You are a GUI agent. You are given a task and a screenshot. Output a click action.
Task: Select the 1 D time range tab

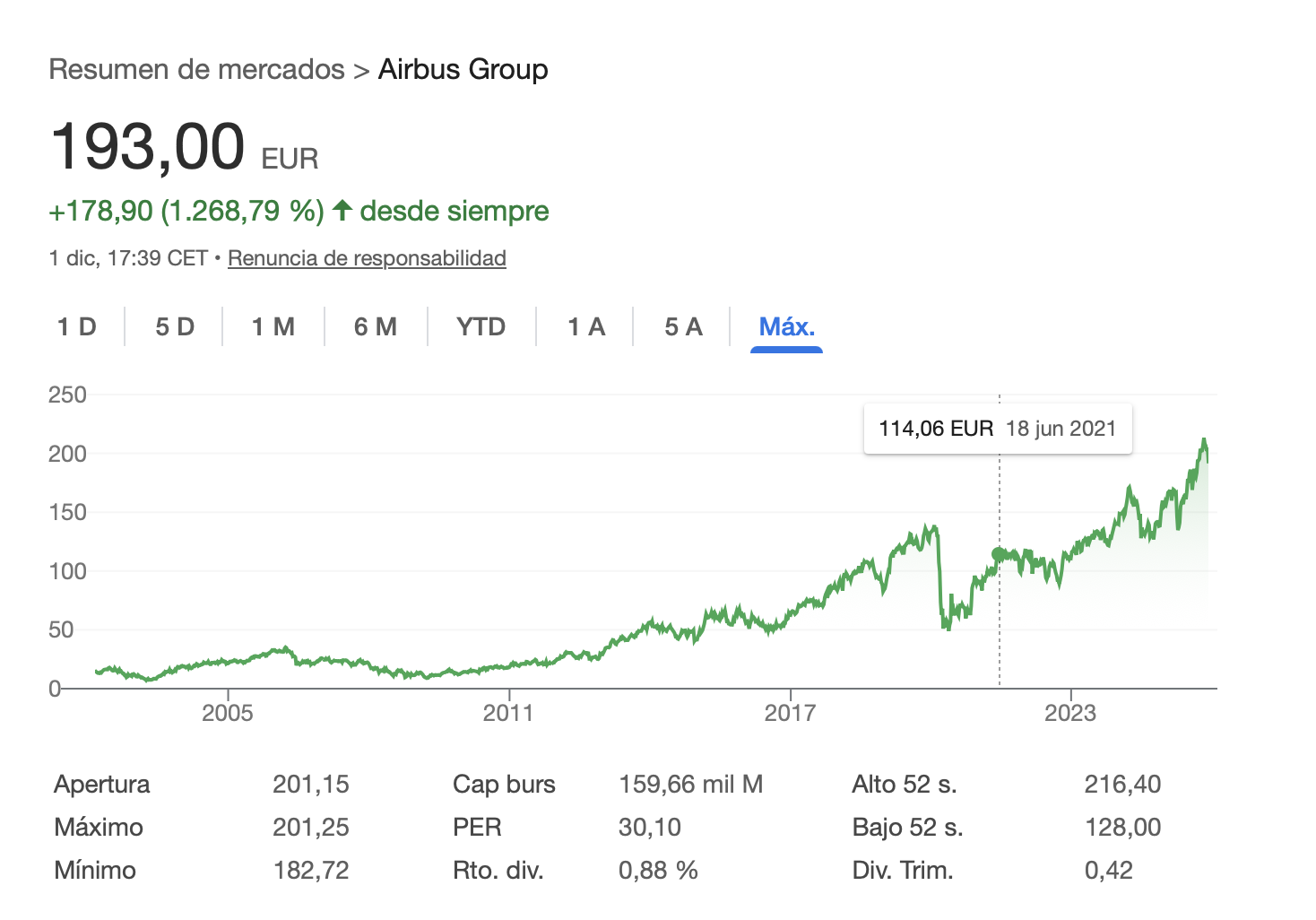(x=77, y=327)
